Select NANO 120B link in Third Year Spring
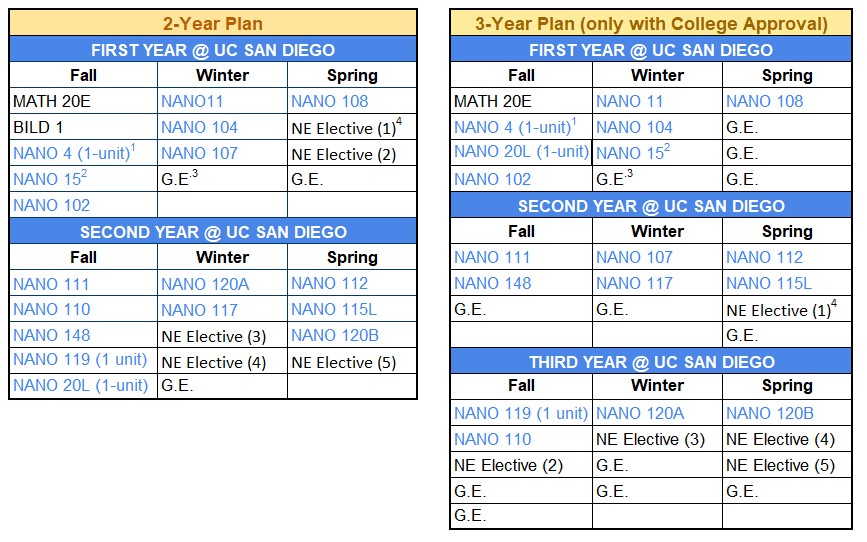The height and width of the screenshot is (542, 867). (x=770, y=413)
